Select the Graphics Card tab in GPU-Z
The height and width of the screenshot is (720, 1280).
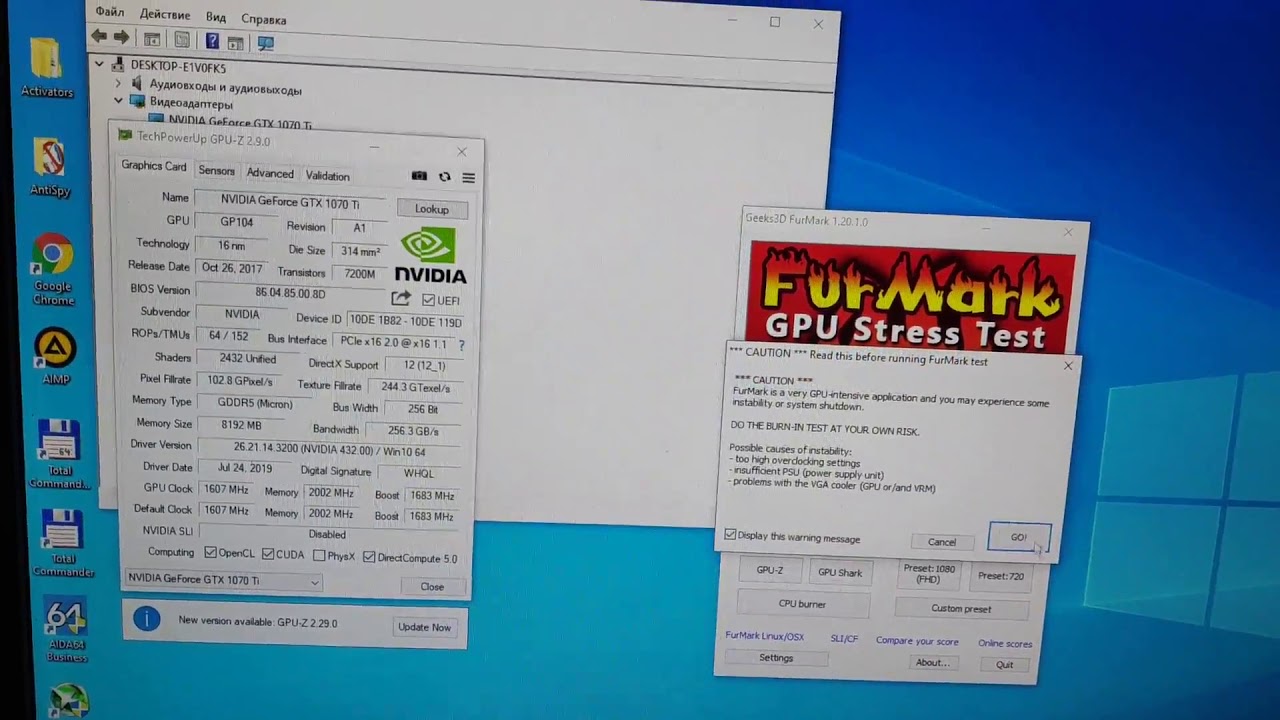(154, 166)
